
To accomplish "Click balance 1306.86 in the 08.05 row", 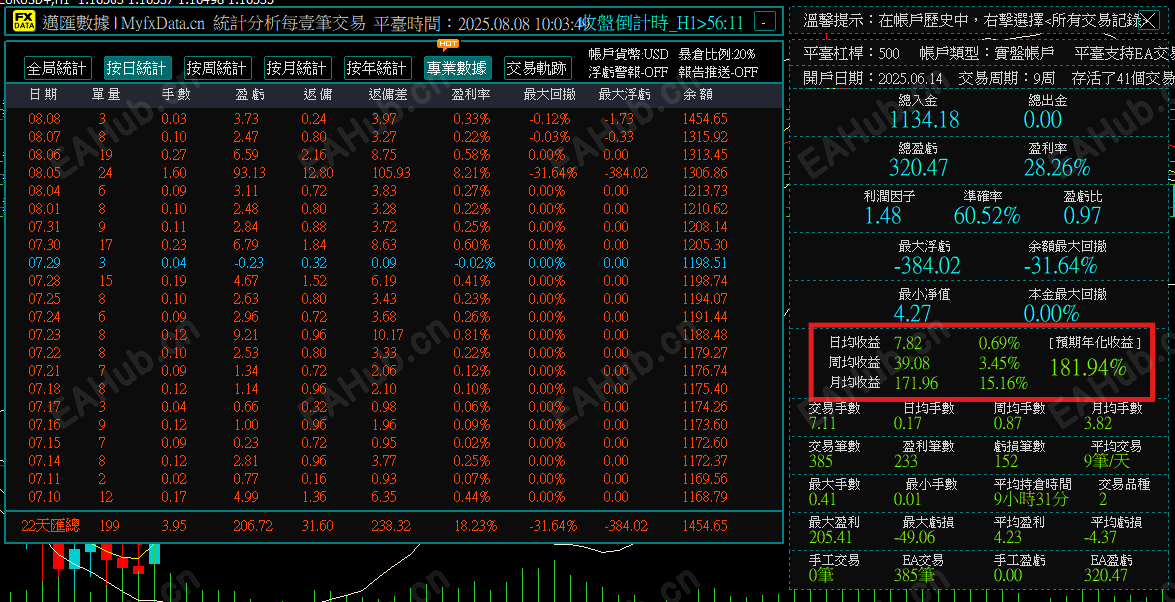I will (705, 172).
